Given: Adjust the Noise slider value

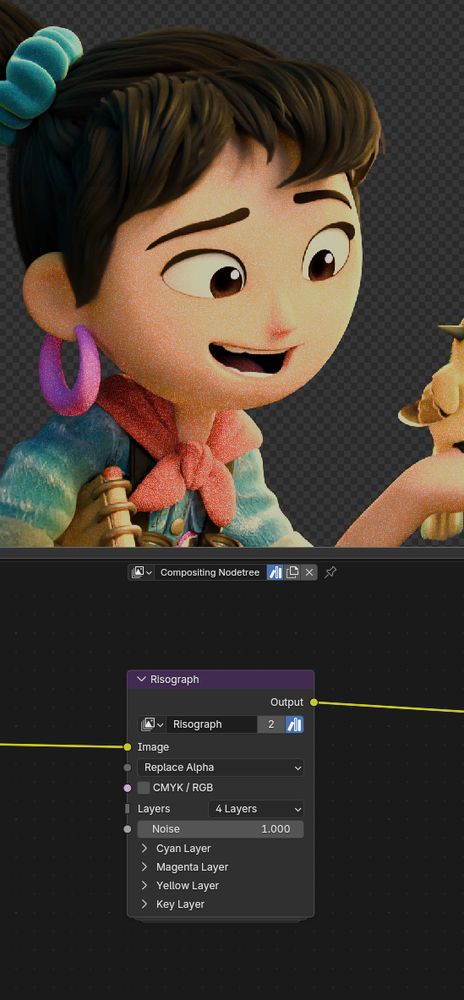Looking at the screenshot, I should [x=221, y=829].
